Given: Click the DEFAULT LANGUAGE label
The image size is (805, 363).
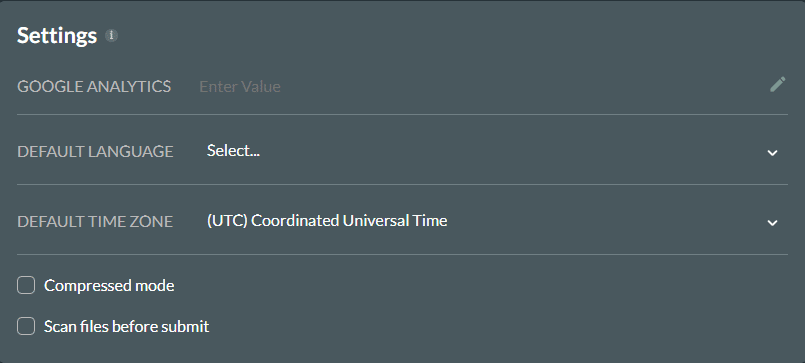Looking at the screenshot, I should coord(95,151).
